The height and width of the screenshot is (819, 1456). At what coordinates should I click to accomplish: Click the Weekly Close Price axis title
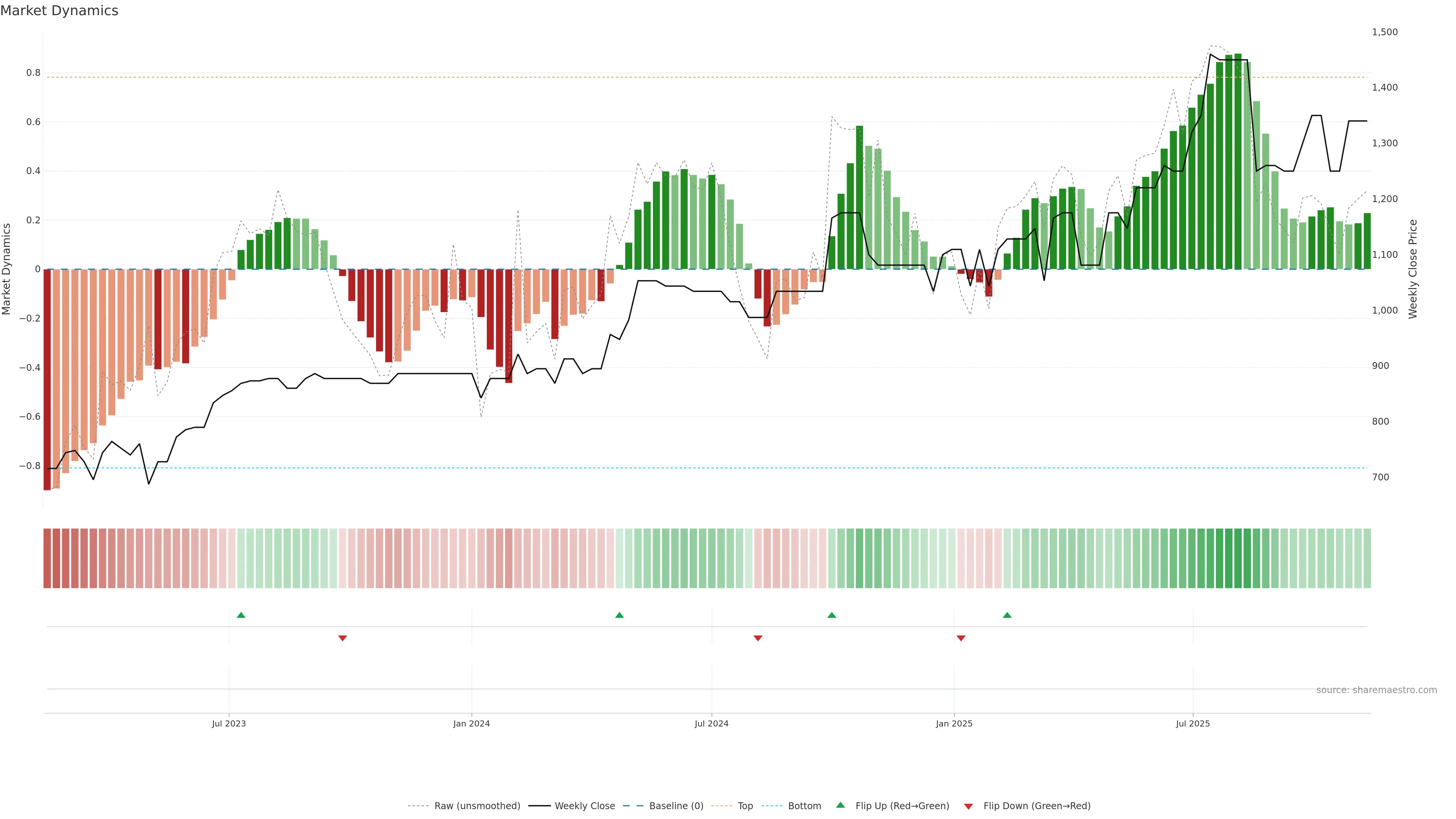point(1413,269)
